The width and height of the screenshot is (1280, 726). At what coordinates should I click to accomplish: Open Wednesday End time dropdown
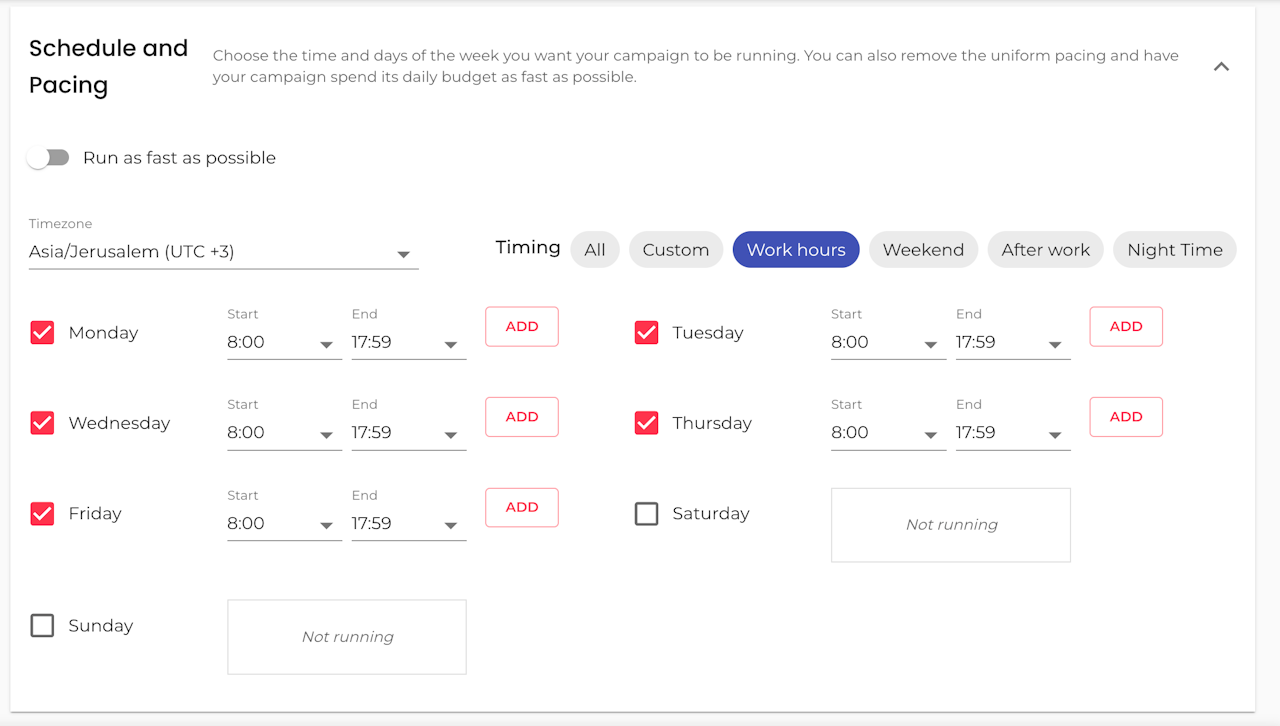408,433
